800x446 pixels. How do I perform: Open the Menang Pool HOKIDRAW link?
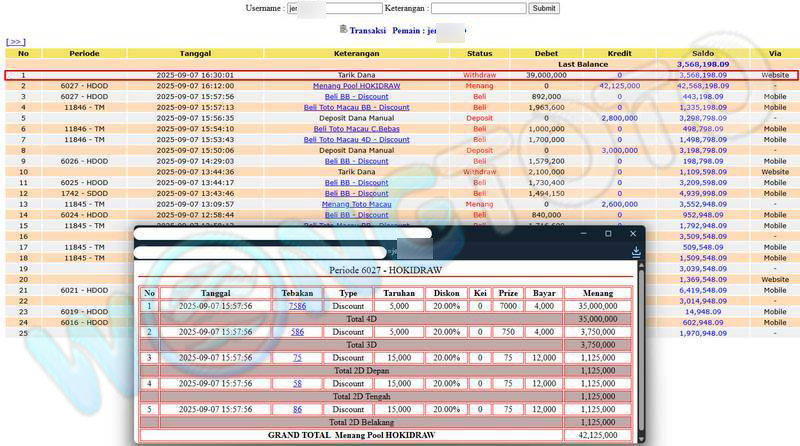pyautogui.click(x=356, y=86)
